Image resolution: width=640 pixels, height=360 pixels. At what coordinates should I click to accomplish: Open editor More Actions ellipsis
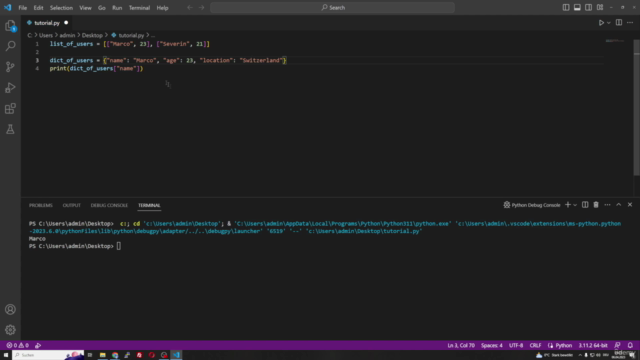630,23
